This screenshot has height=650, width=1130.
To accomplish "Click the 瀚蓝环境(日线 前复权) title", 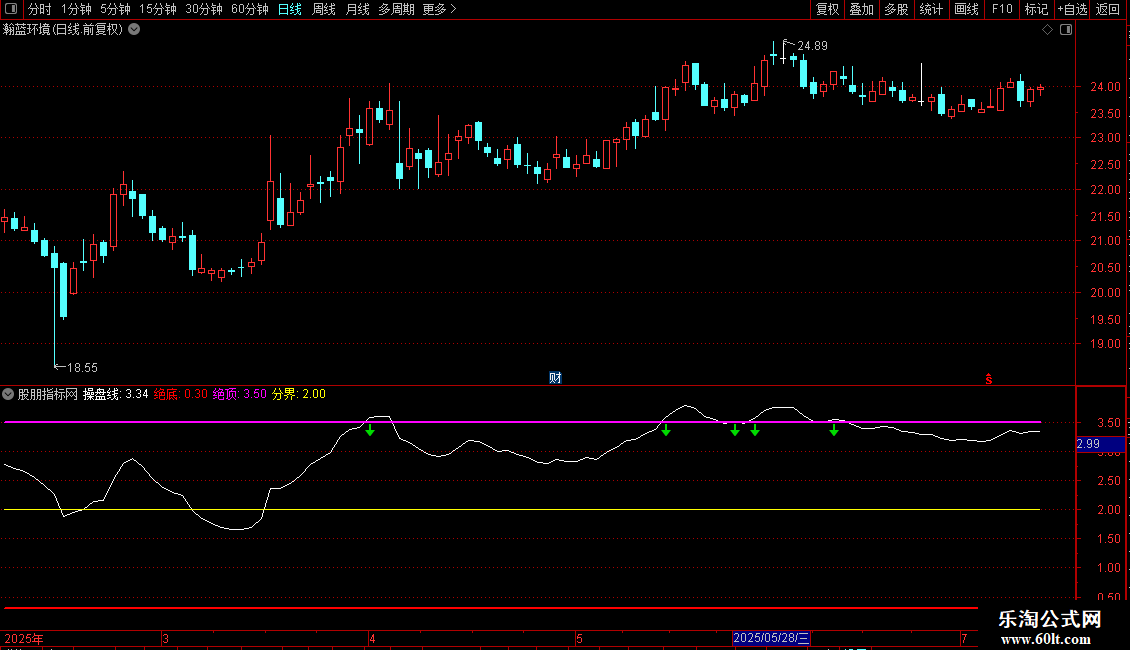I will tap(63, 30).
